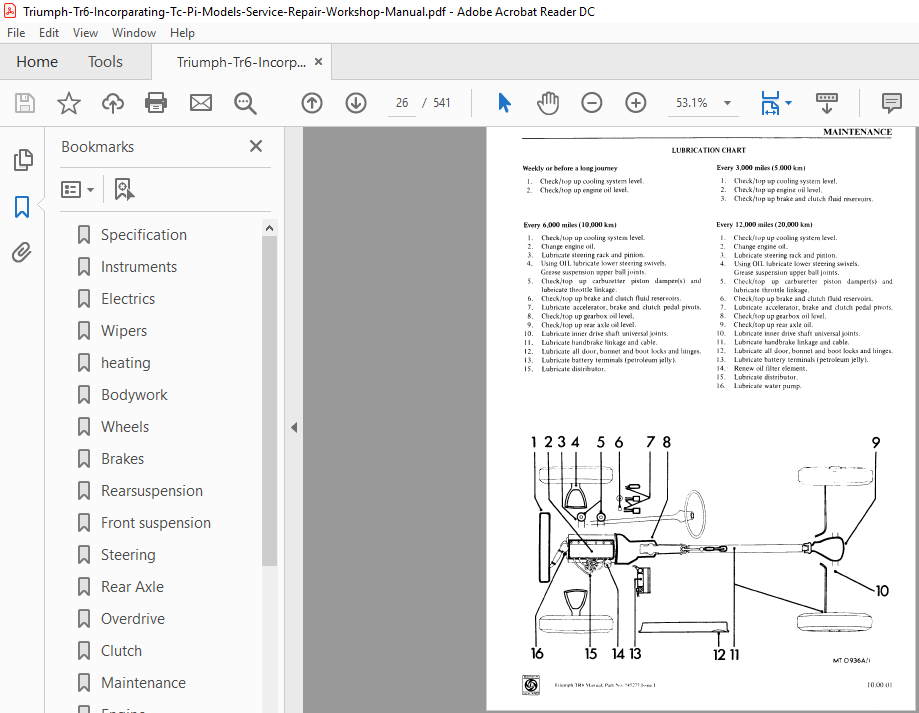Open the Clutch bookmark
Image resolution: width=919 pixels, height=713 pixels.
tap(121, 651)
